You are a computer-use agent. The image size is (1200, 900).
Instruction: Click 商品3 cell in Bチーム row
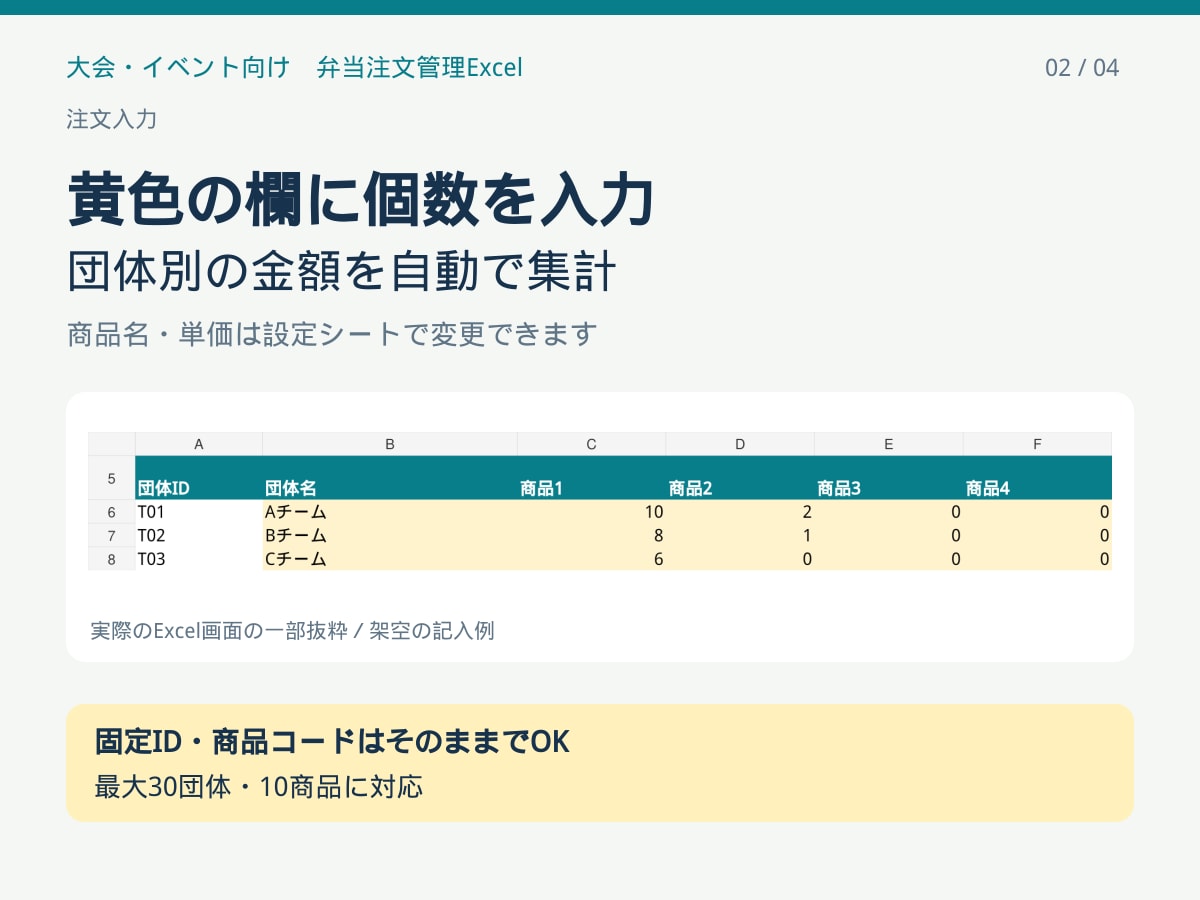click(889, 535)
